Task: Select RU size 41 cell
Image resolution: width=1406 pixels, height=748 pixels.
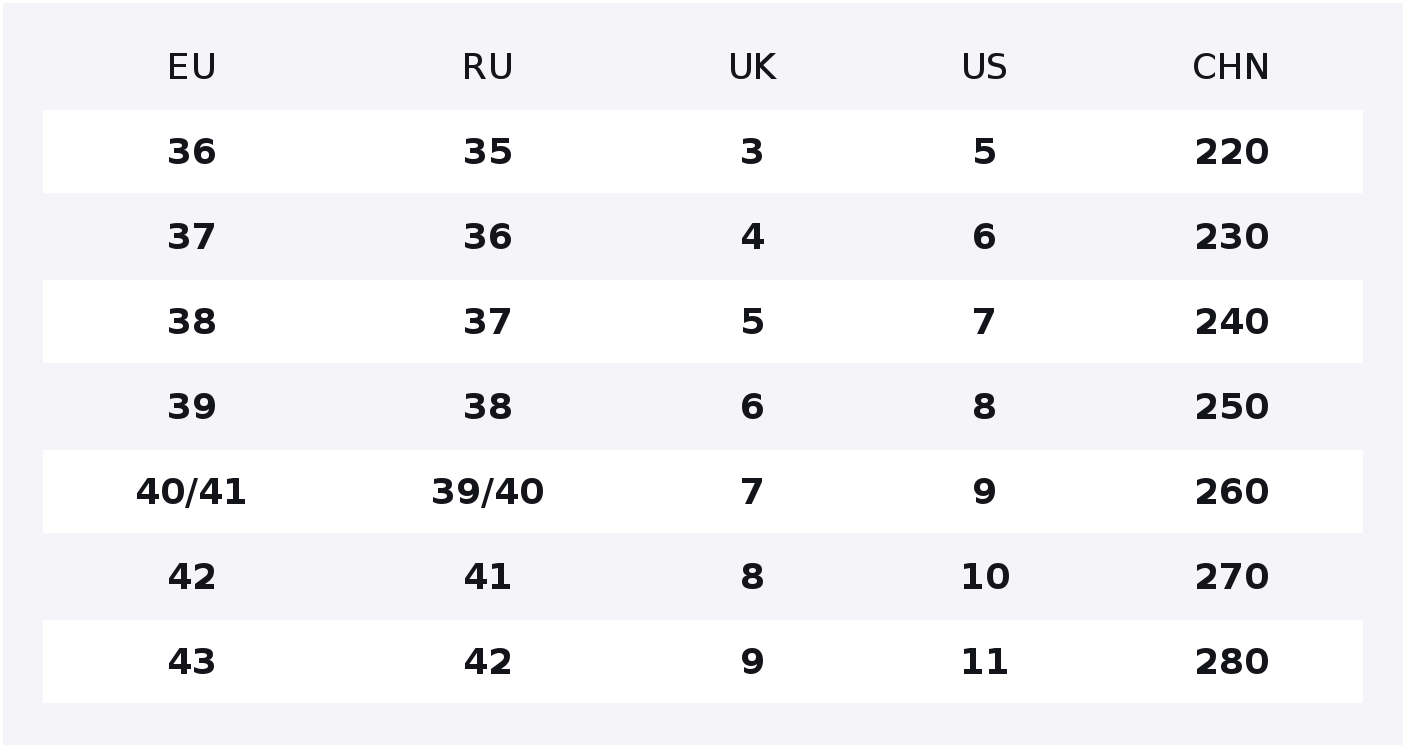Action: [x=487, y=577]
